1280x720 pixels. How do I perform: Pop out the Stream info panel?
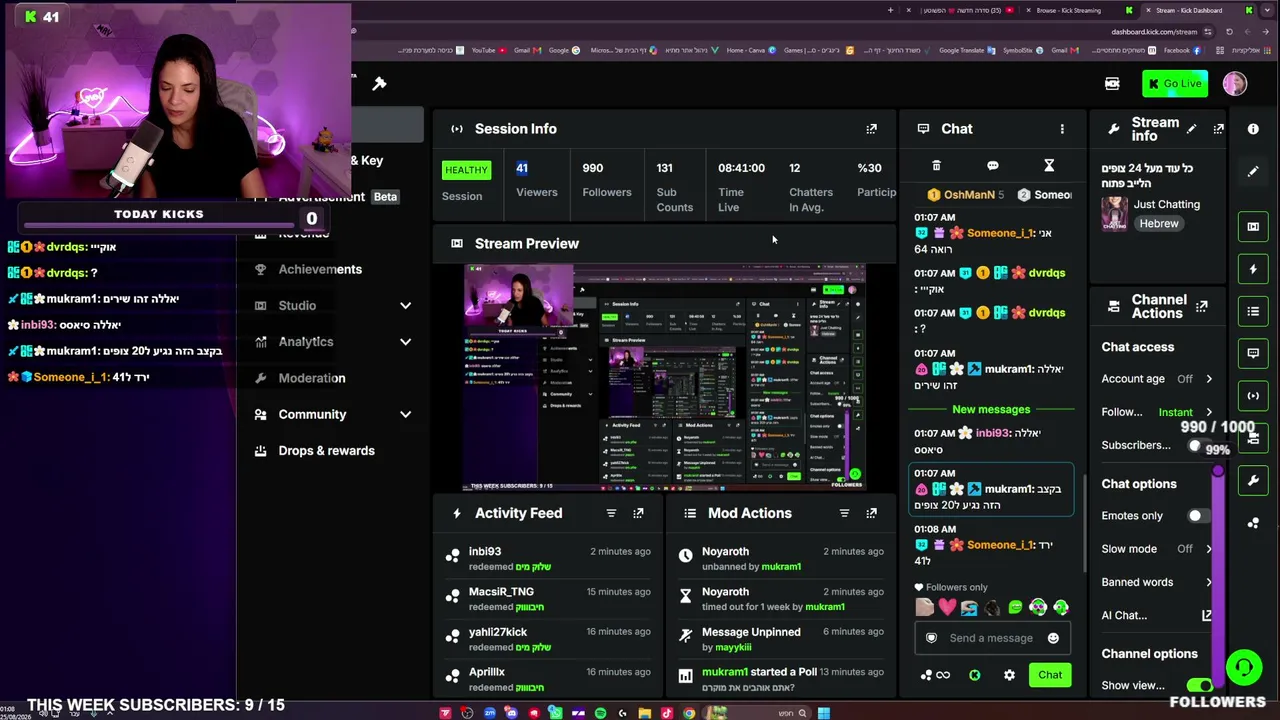click(x=1218, y=129)
